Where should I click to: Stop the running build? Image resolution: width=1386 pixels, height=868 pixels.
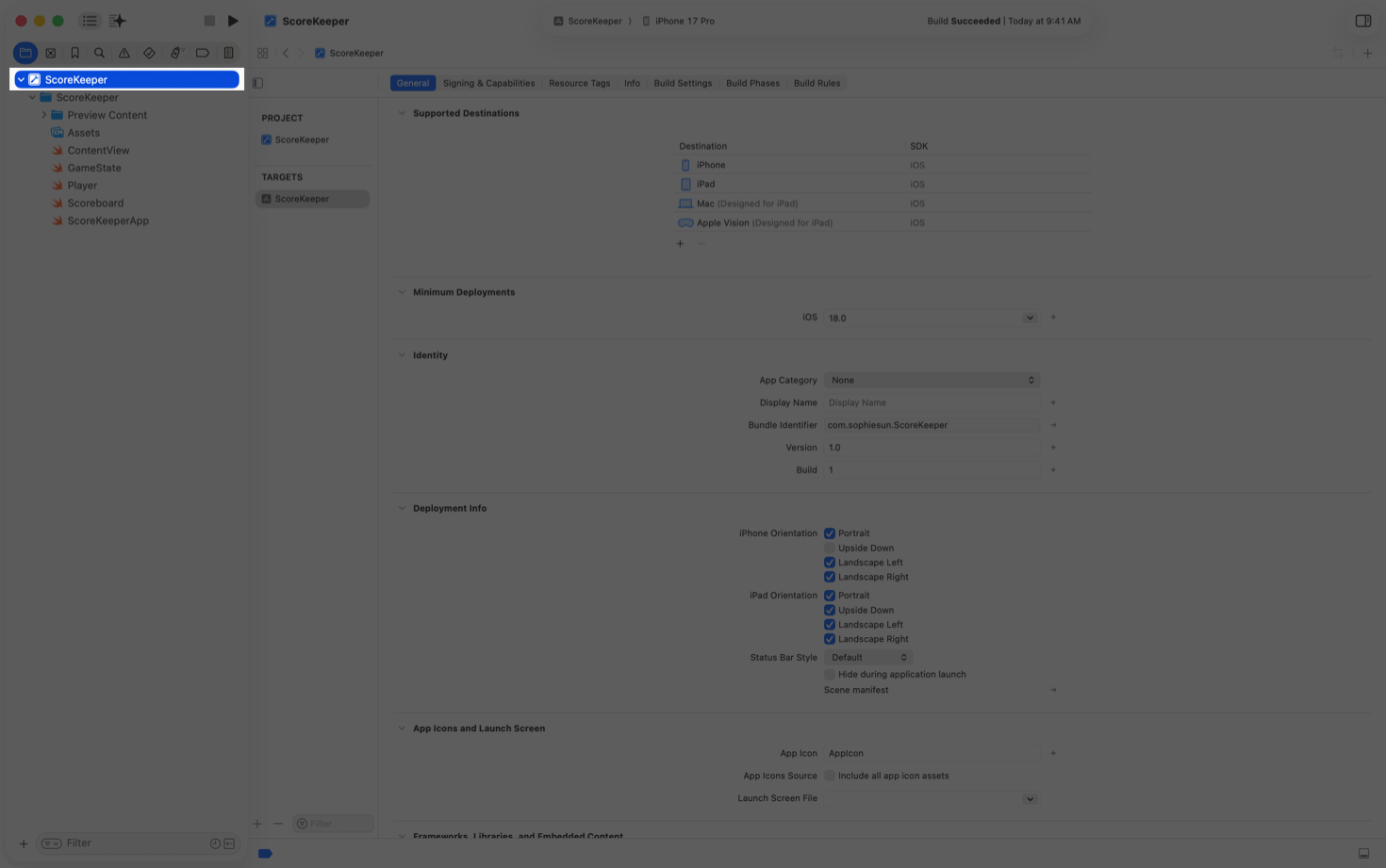(x=209, y=21)
